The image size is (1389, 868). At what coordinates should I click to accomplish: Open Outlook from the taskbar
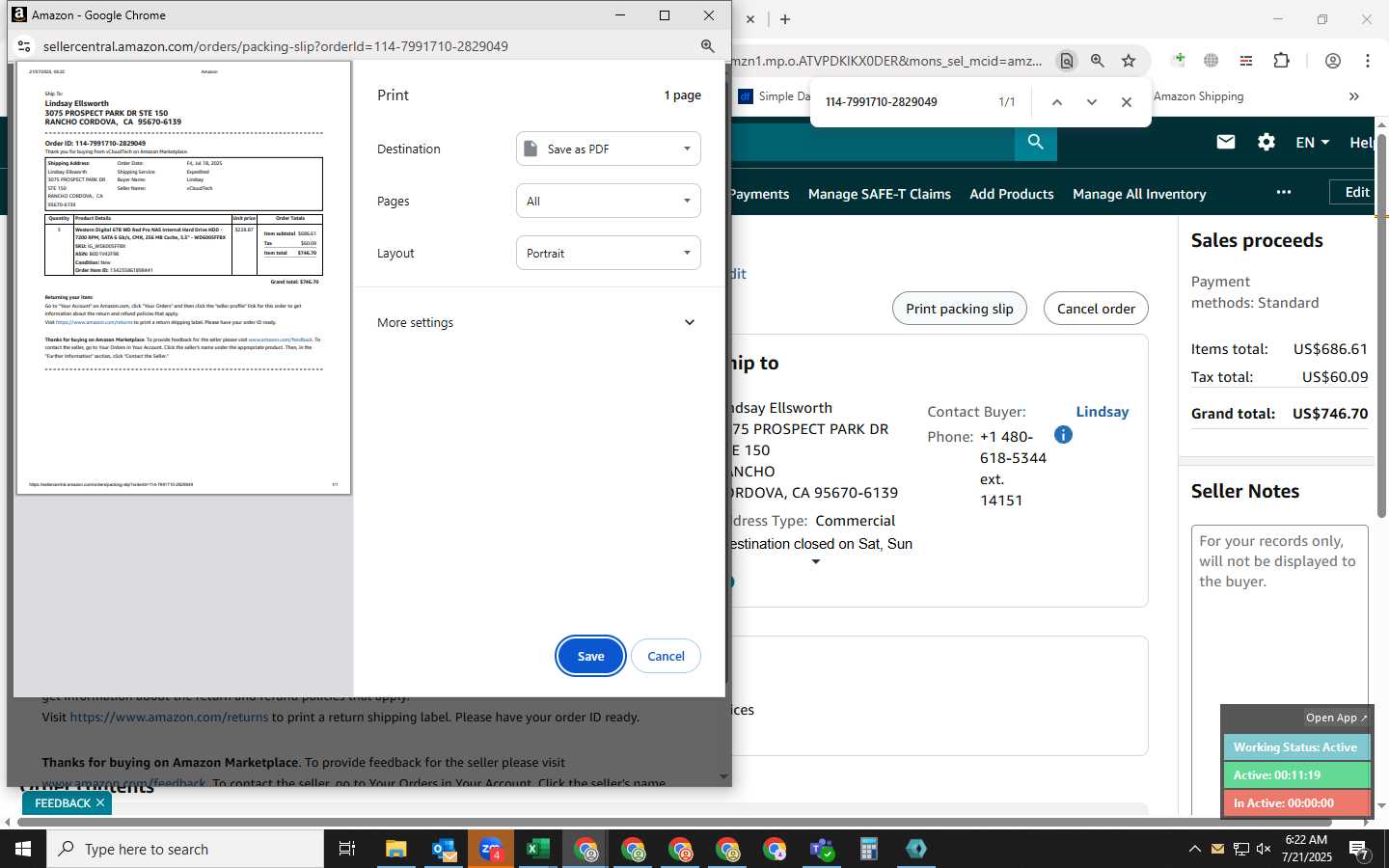444,849
